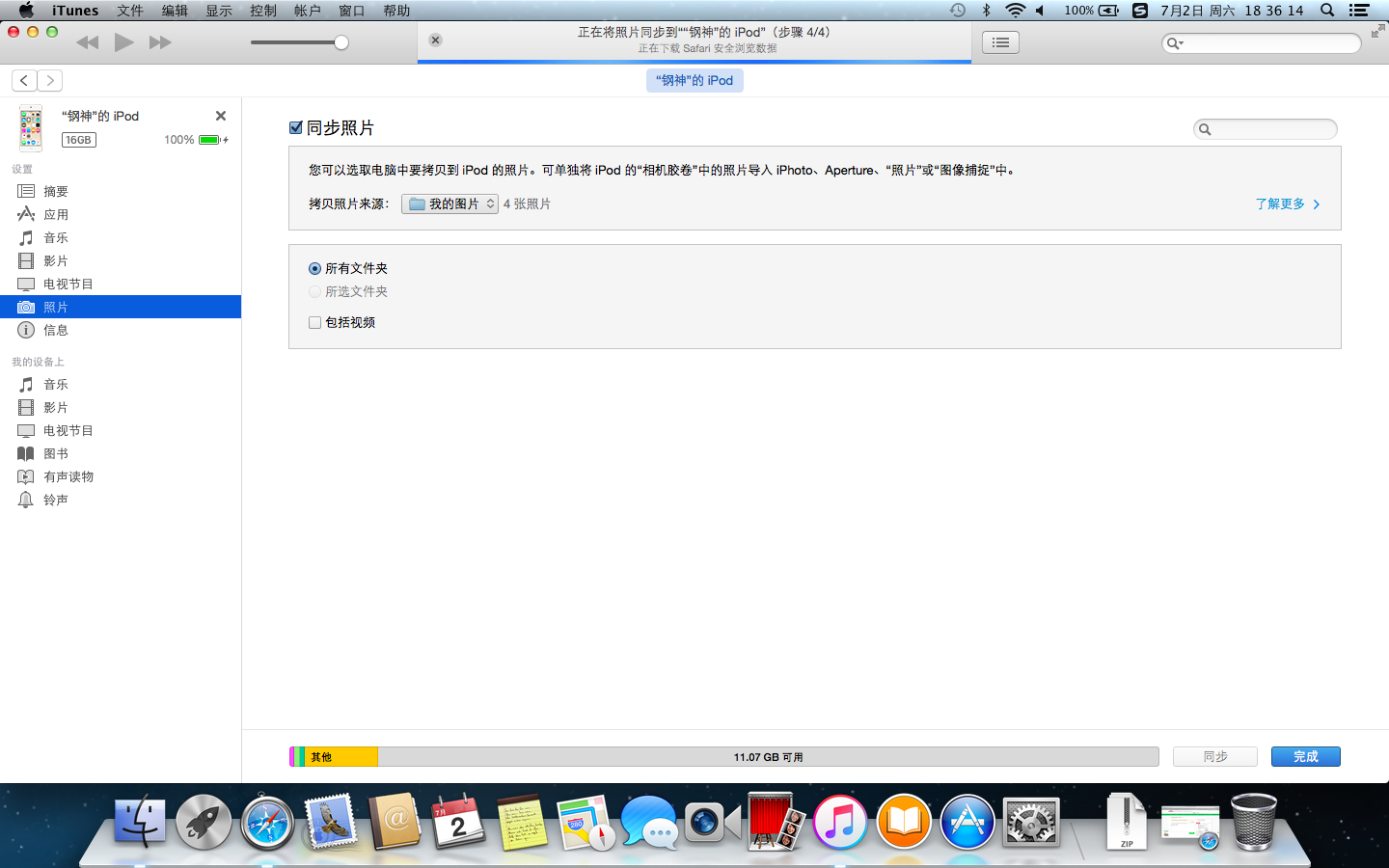Open Safari from the Dock
This screenshot has width=1389, height=868.
coord(267,822)
